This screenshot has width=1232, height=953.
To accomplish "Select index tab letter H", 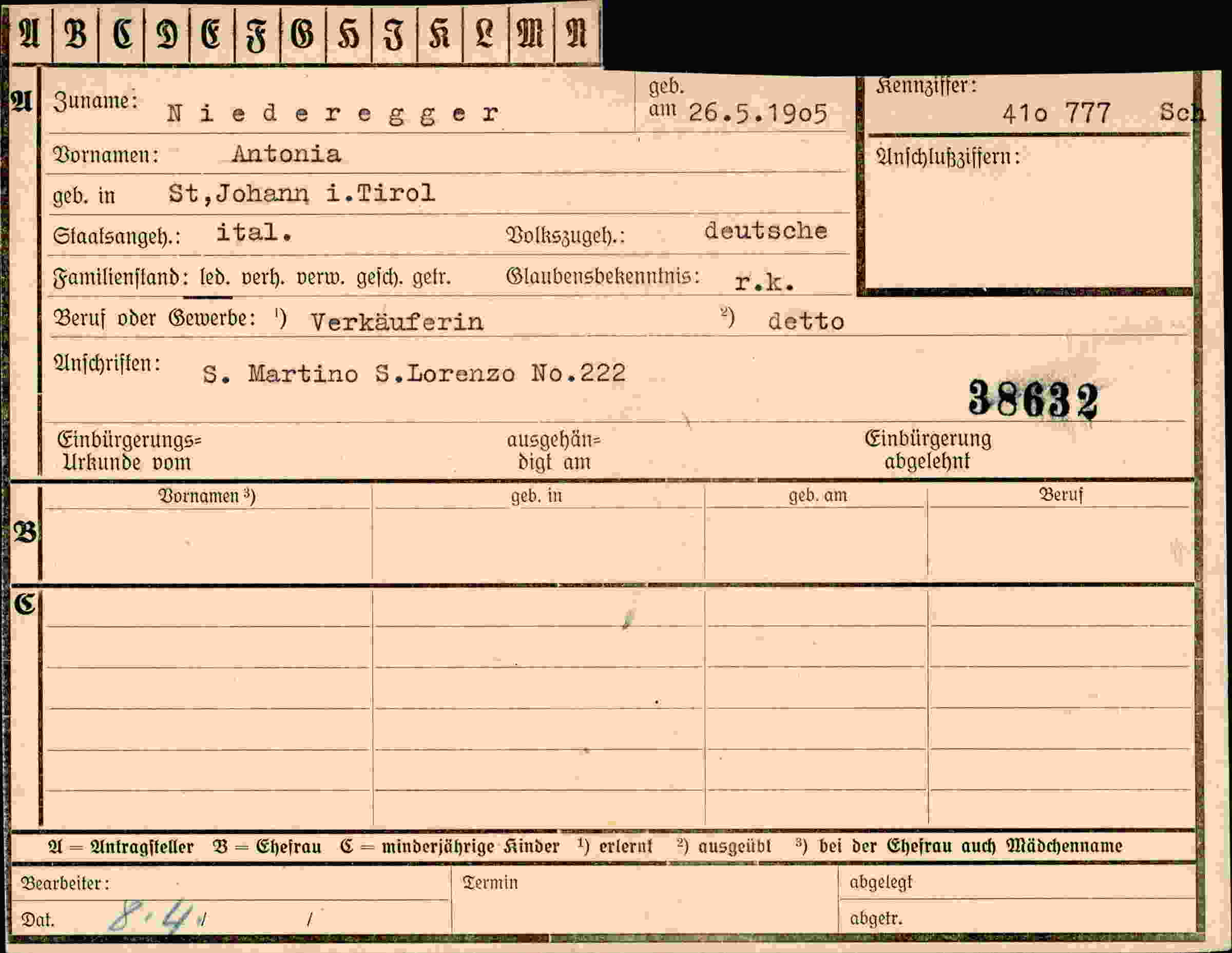I will [348, 35].
